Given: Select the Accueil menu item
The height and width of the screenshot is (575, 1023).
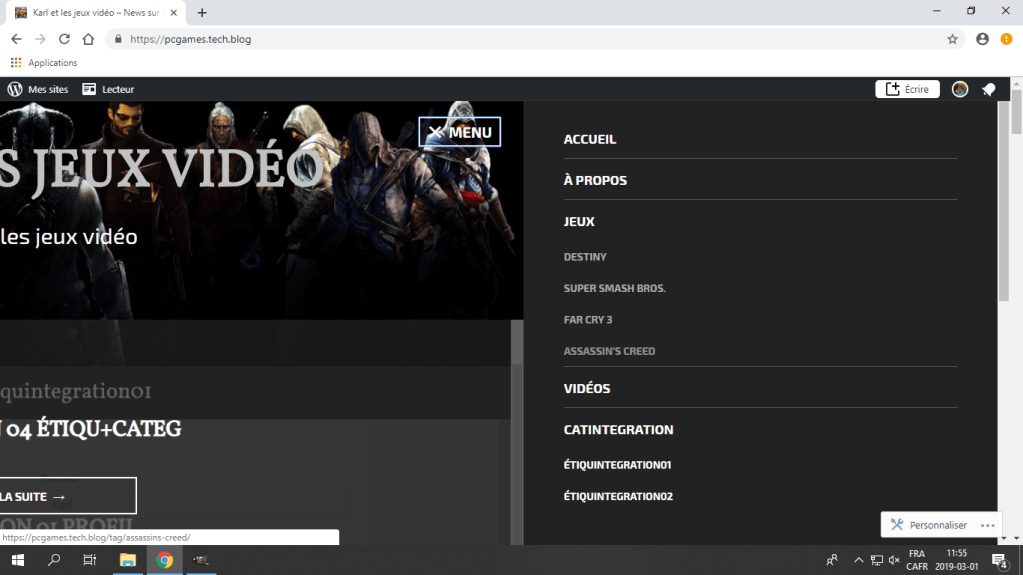Looking at the screenshot, I should [590, 139].
